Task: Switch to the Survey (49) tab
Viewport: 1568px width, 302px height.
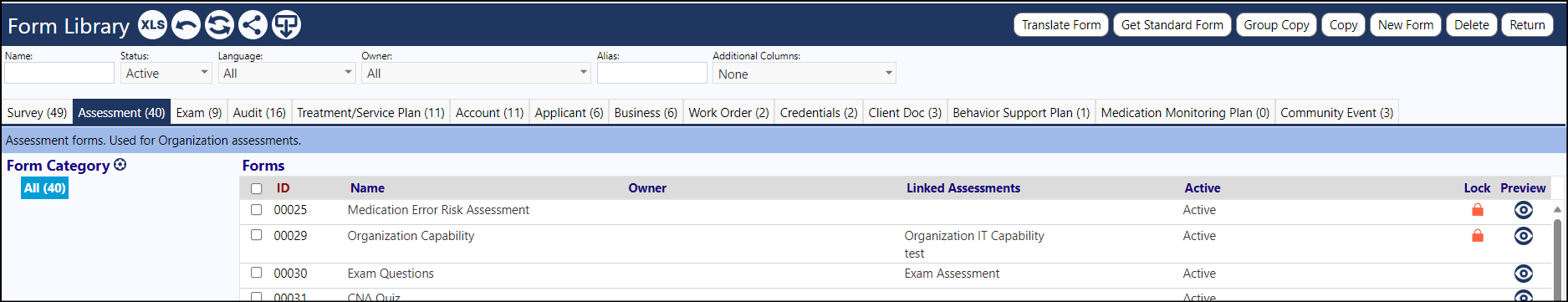Action: coord(37,112)
